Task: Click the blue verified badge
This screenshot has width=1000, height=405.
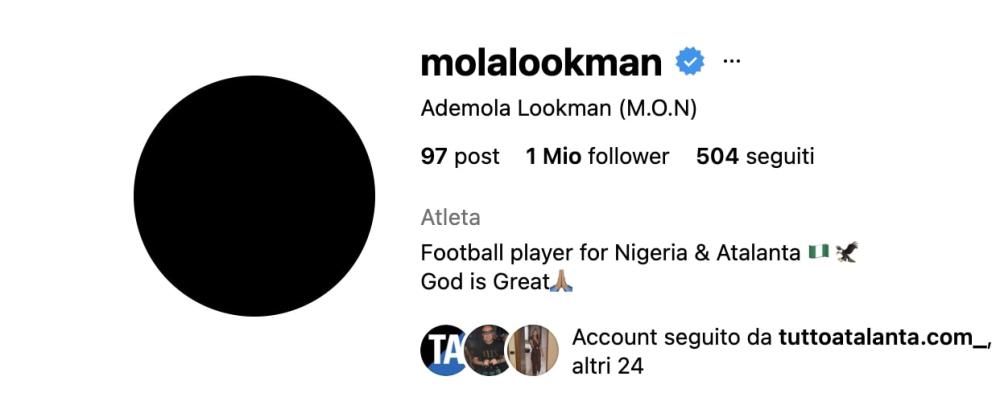Action: pos(690,62)
